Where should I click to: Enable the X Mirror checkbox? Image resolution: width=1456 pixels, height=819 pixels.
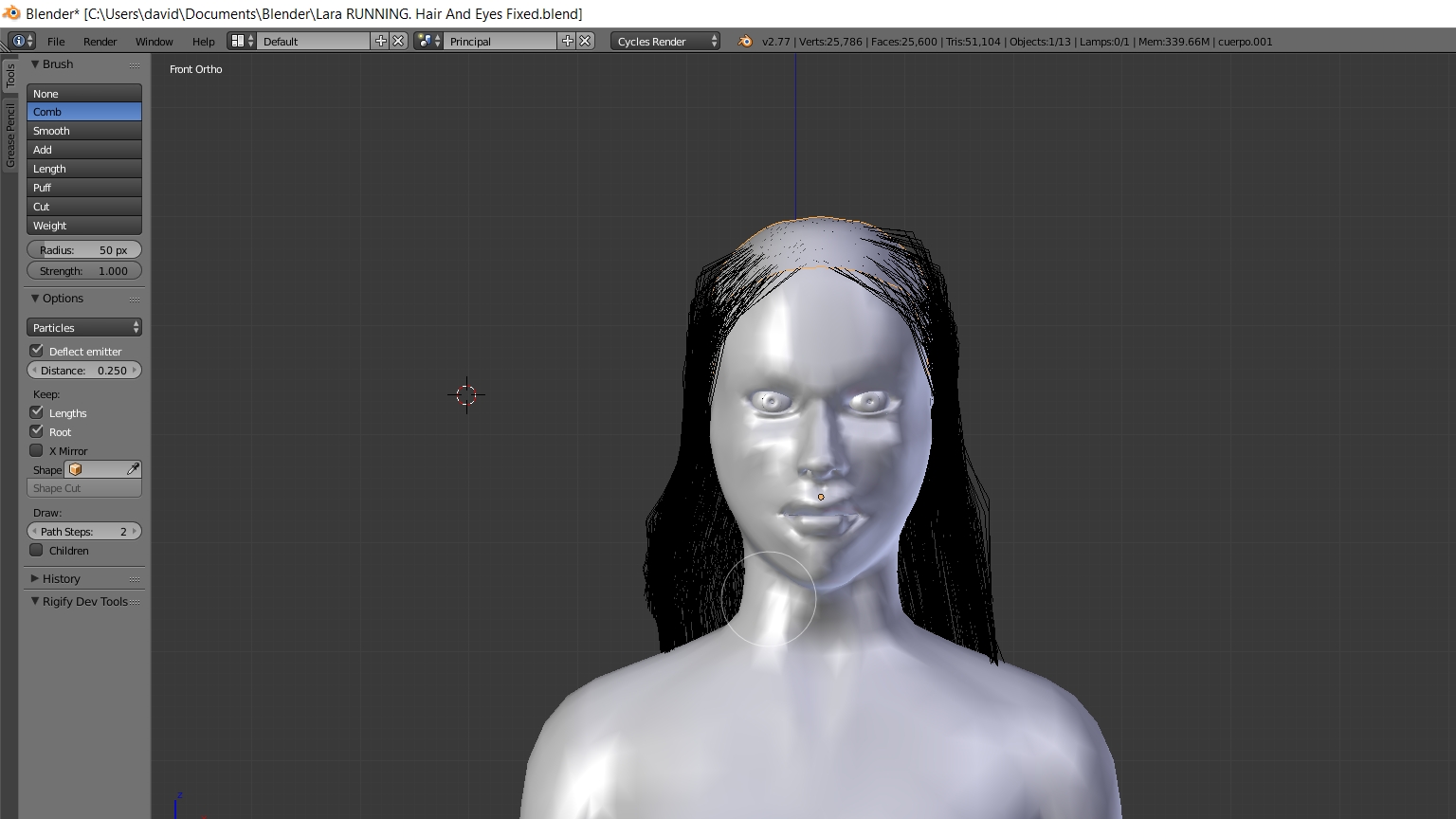(x=37, y=450)
